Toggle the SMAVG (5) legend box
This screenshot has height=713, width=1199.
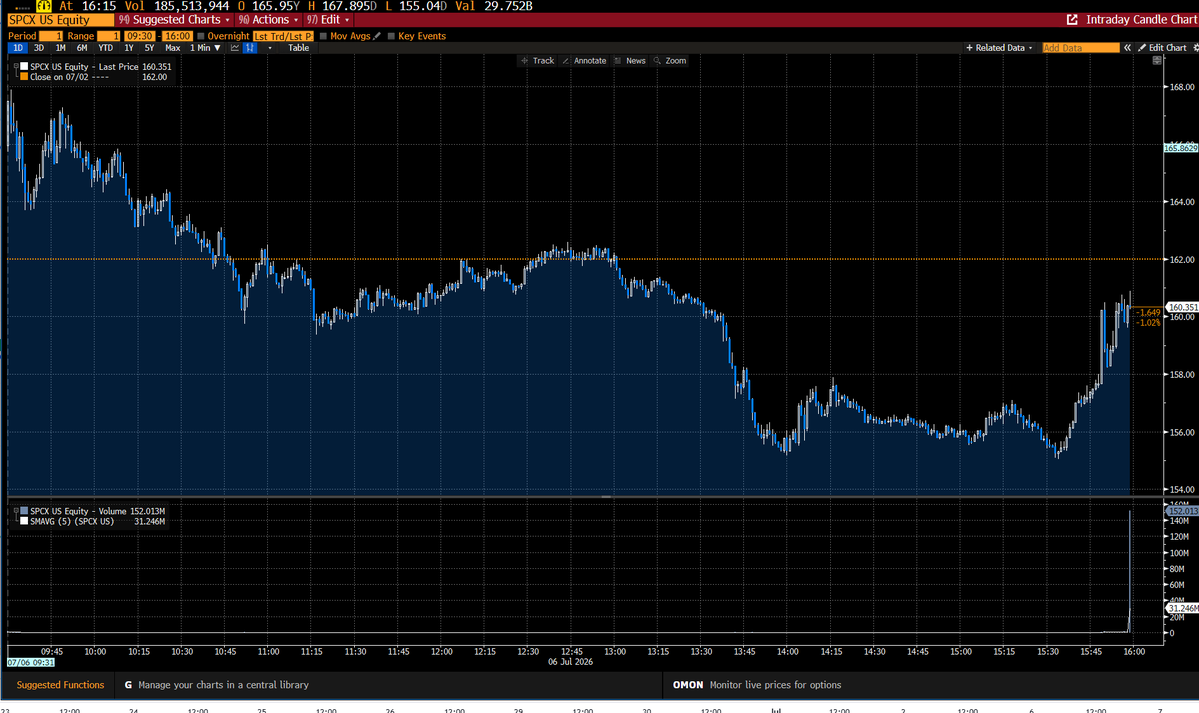[x=24, y=521]
